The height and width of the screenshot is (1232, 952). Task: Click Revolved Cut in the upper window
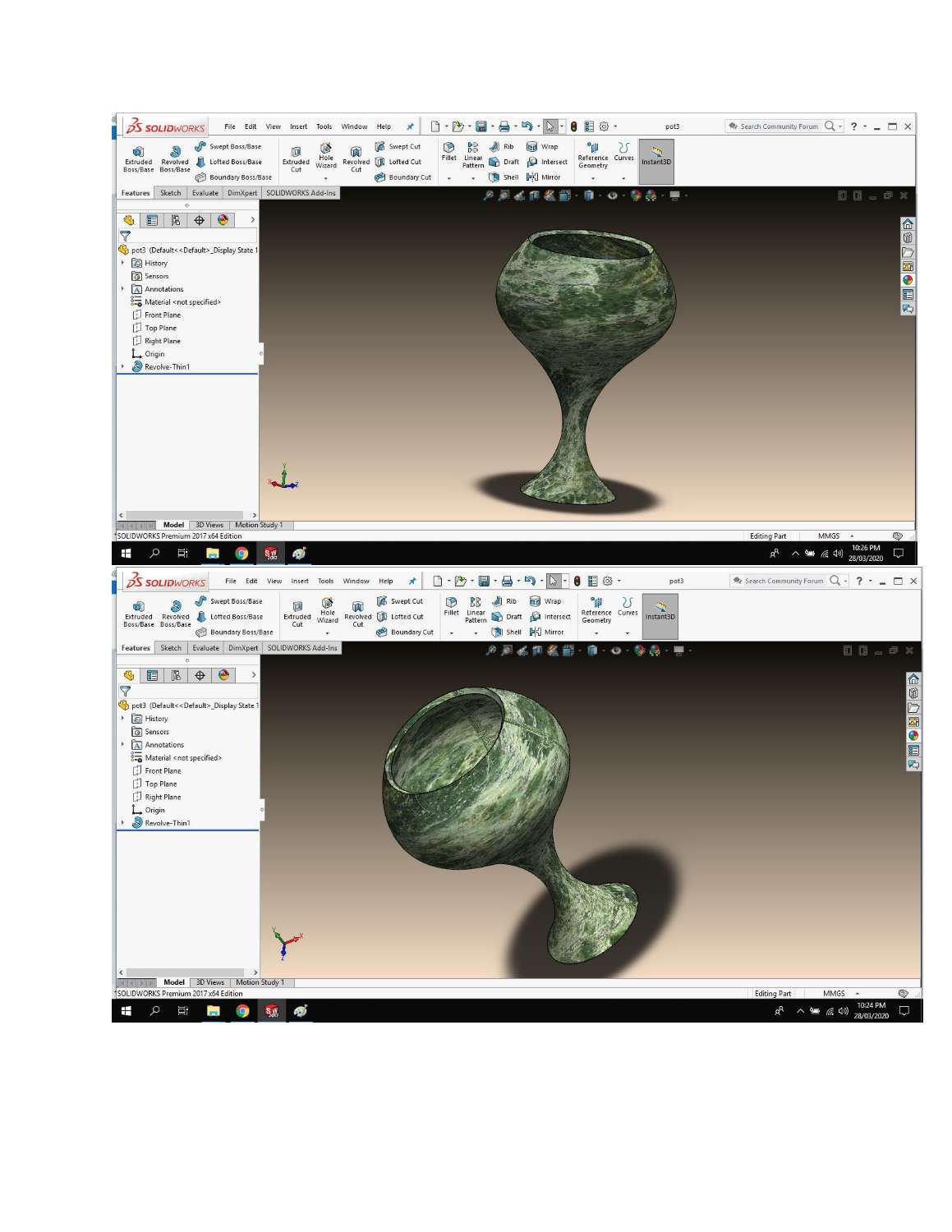(356, 159)
